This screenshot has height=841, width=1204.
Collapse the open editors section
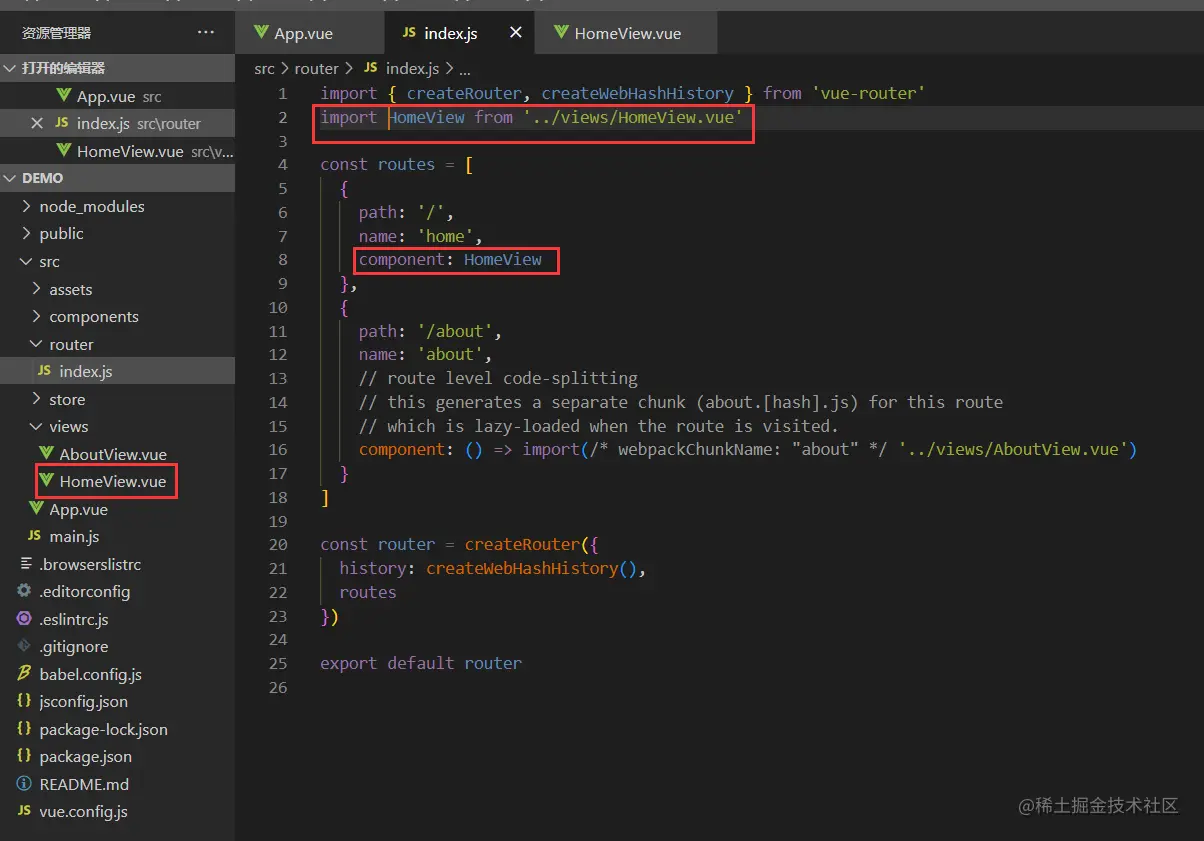[11, 68]
